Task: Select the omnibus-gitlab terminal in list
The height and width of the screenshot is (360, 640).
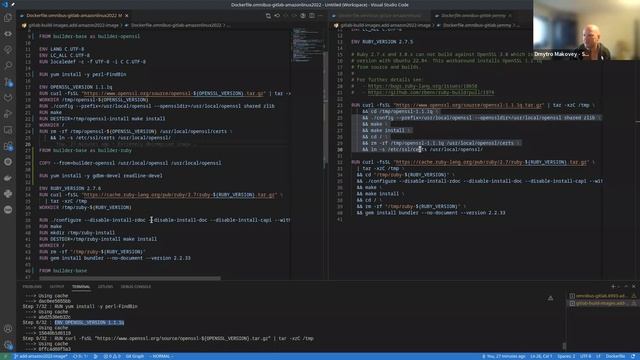Action: (x=603, y=296)
